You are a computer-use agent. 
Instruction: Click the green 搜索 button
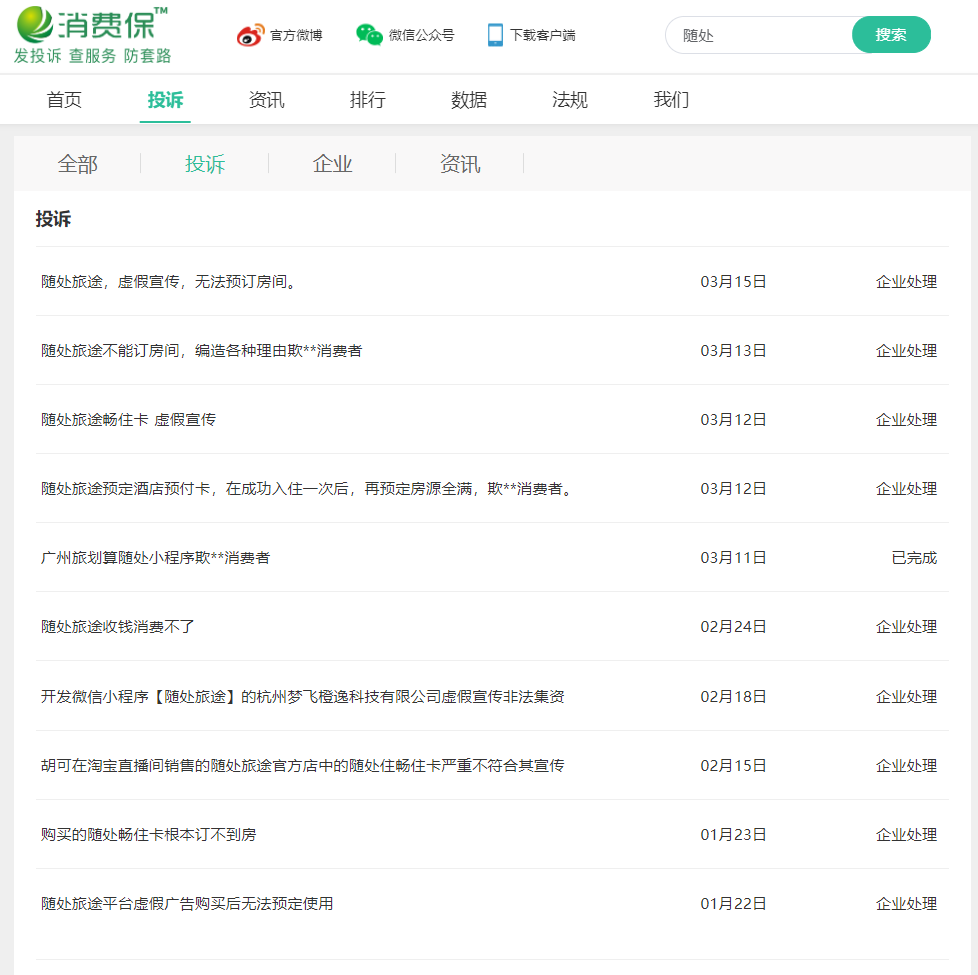click(891, 35)
